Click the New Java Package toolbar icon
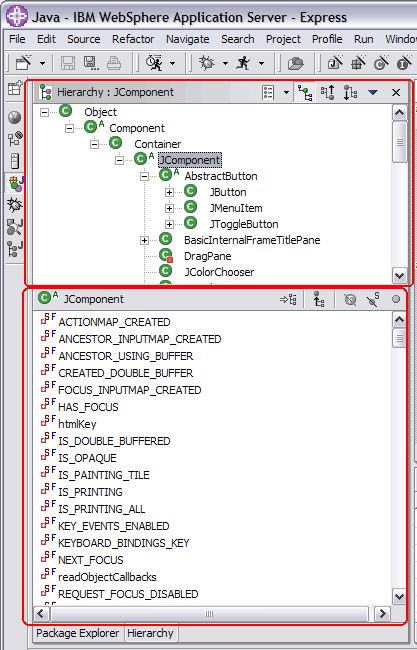Image resolution: width=417 pixels, height=650 pixels. tap(358, 63)
